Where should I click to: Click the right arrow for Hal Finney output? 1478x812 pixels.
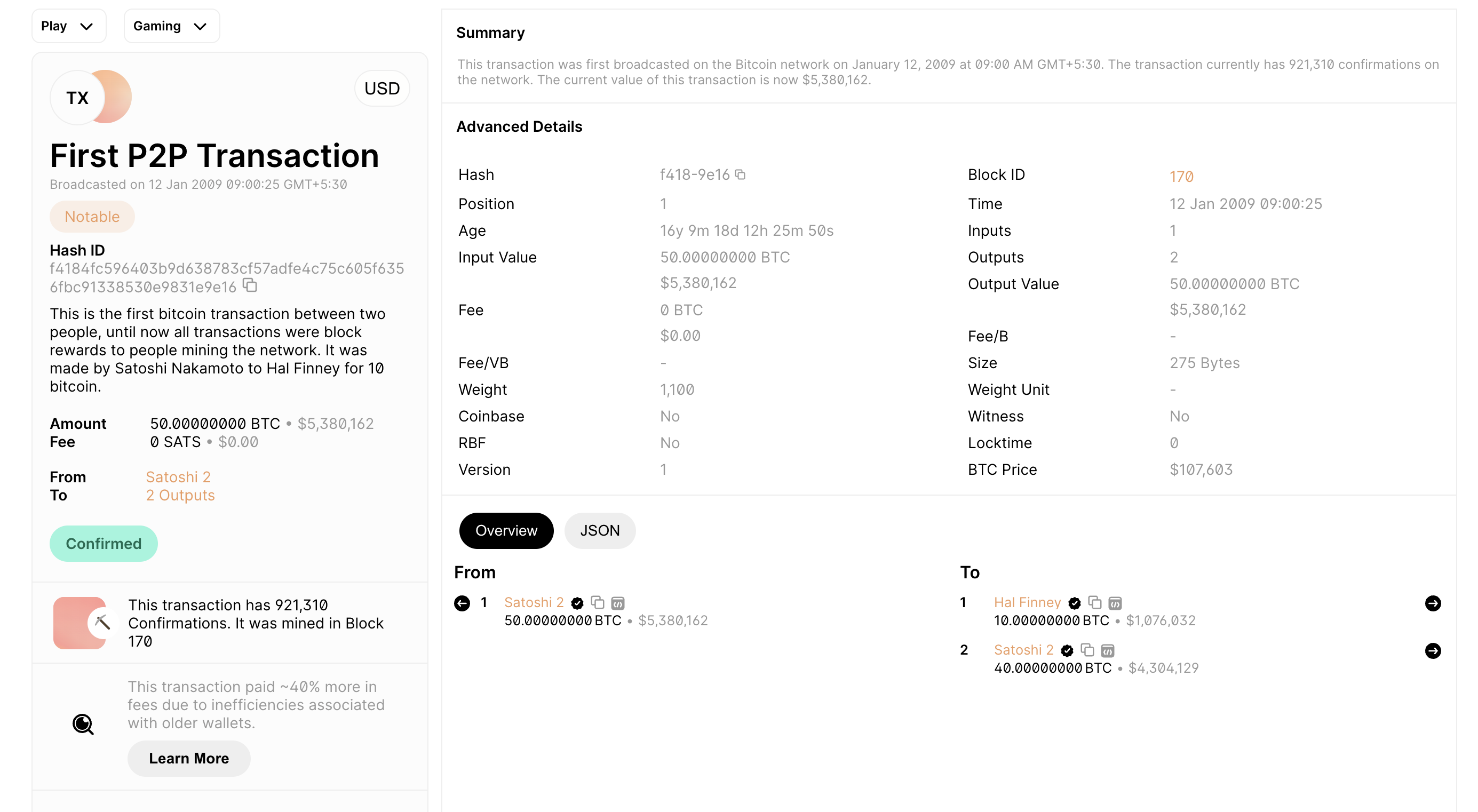1433,603
